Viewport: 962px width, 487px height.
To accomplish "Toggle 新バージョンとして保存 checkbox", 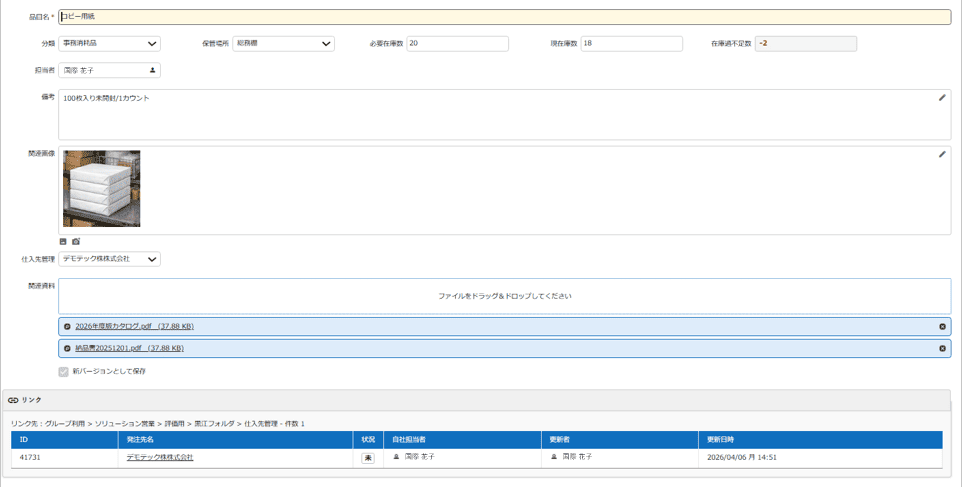I will click(x=64, y=372).
